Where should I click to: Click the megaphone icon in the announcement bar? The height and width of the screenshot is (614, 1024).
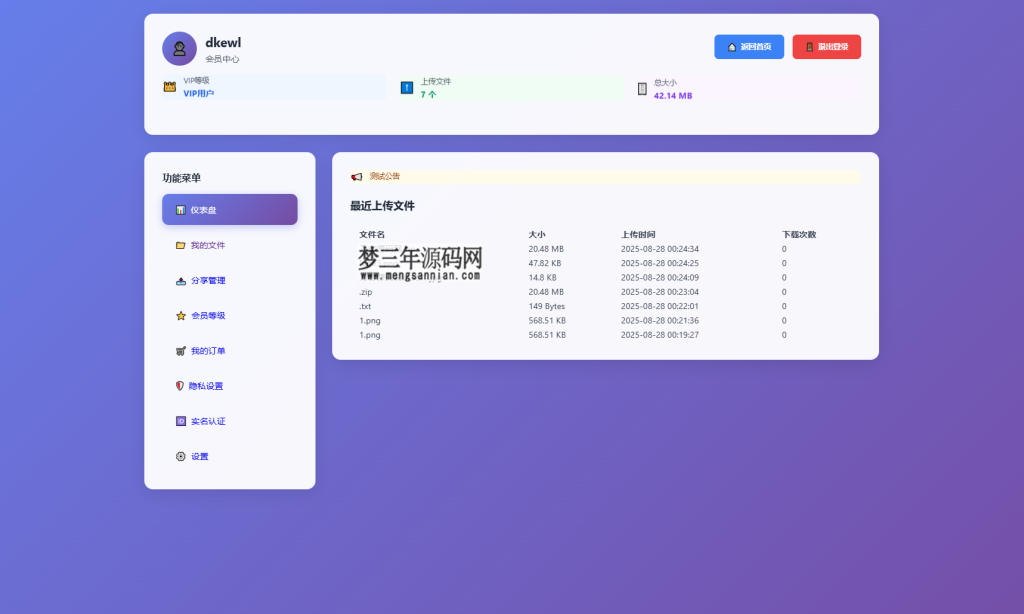tap(357, 176)
